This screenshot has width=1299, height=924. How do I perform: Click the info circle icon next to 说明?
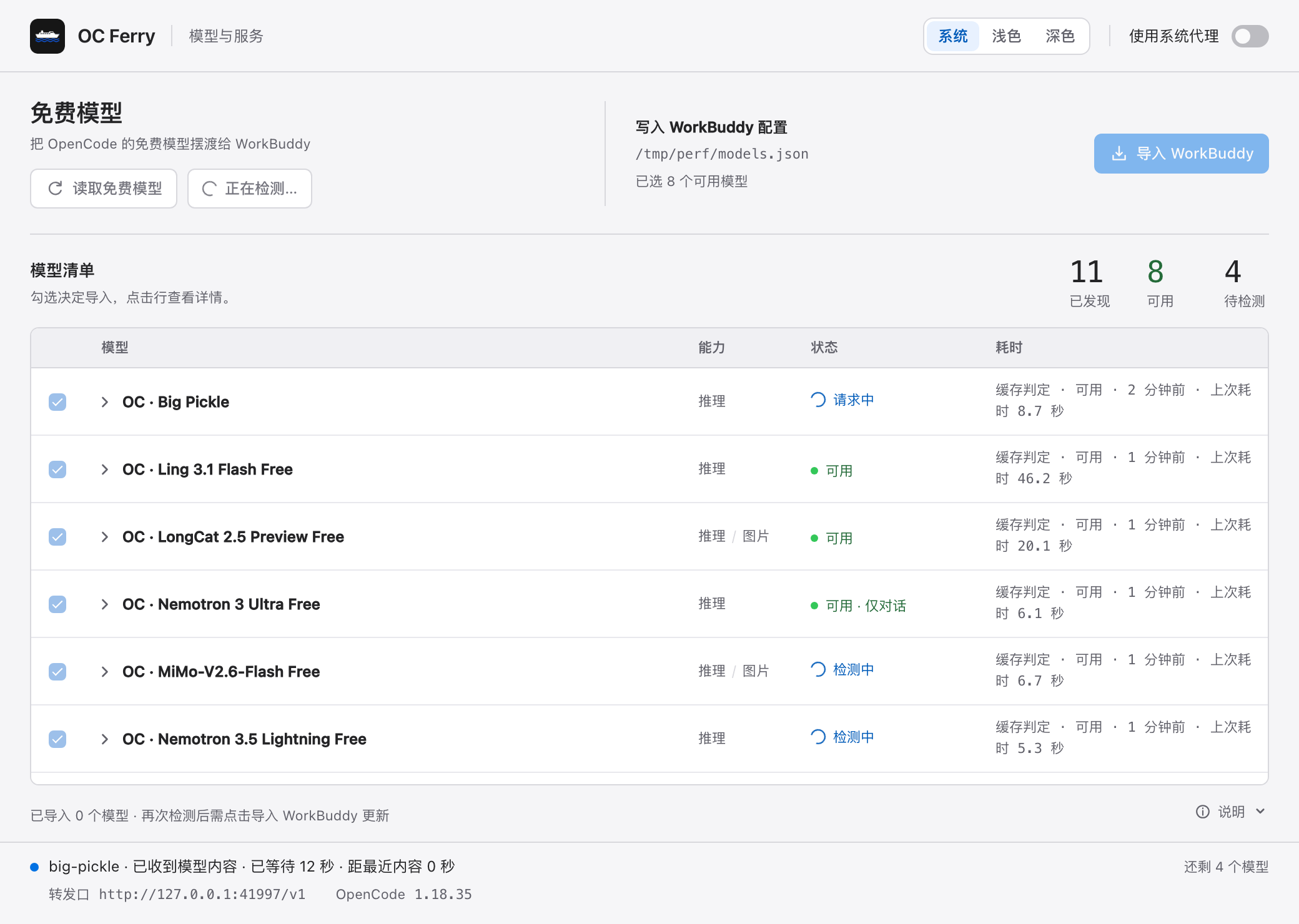[x=1203, y=812]
